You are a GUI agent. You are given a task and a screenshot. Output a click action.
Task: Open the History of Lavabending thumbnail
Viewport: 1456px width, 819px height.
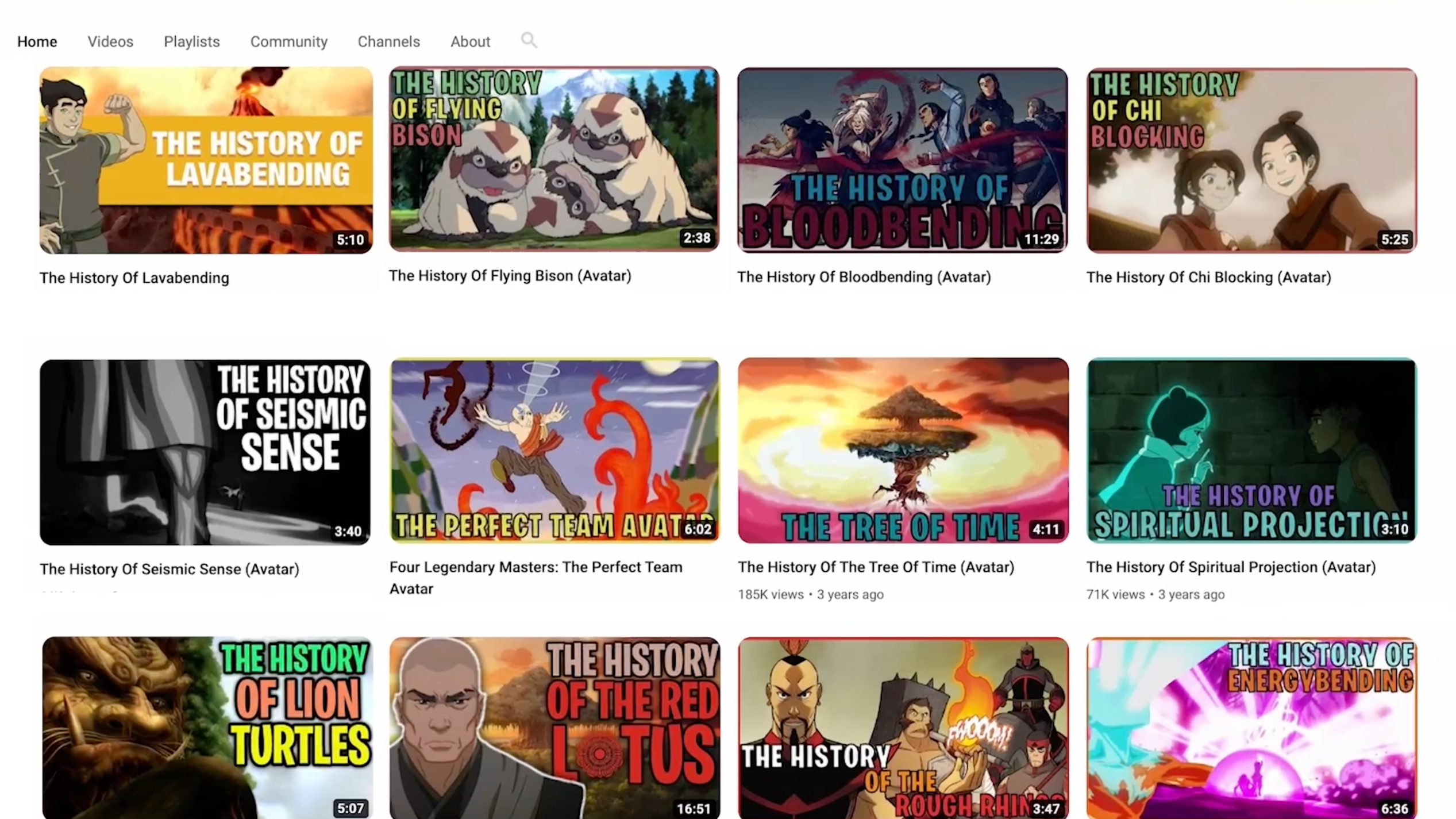point(206,160)
